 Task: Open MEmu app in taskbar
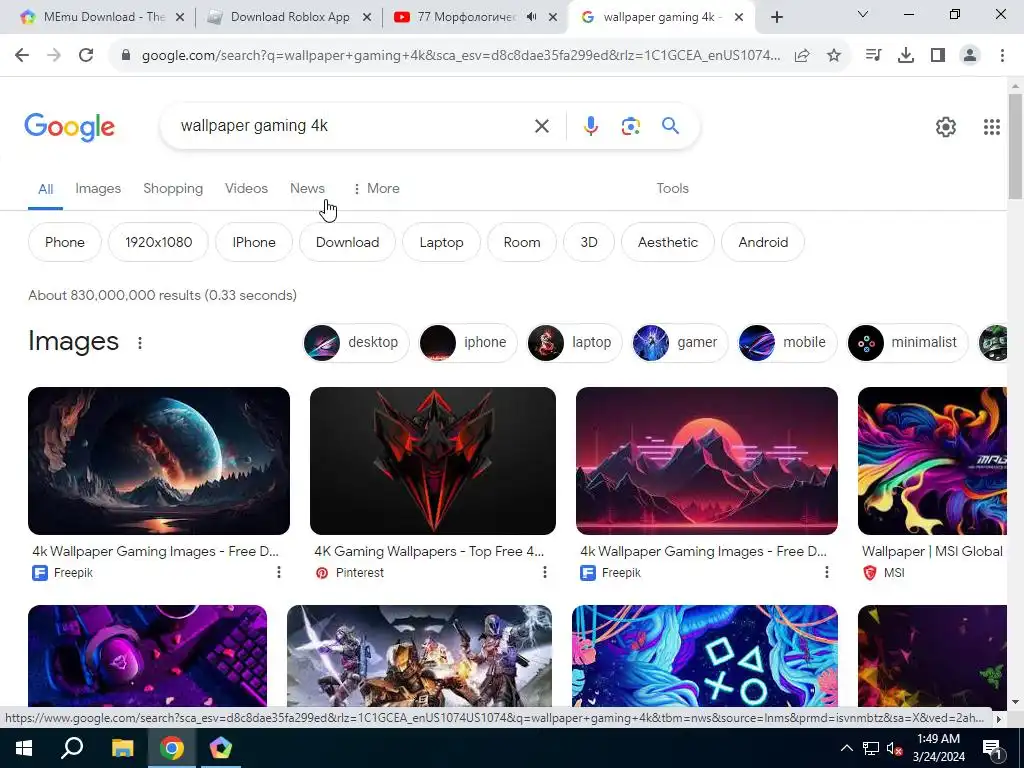[221, 748]
